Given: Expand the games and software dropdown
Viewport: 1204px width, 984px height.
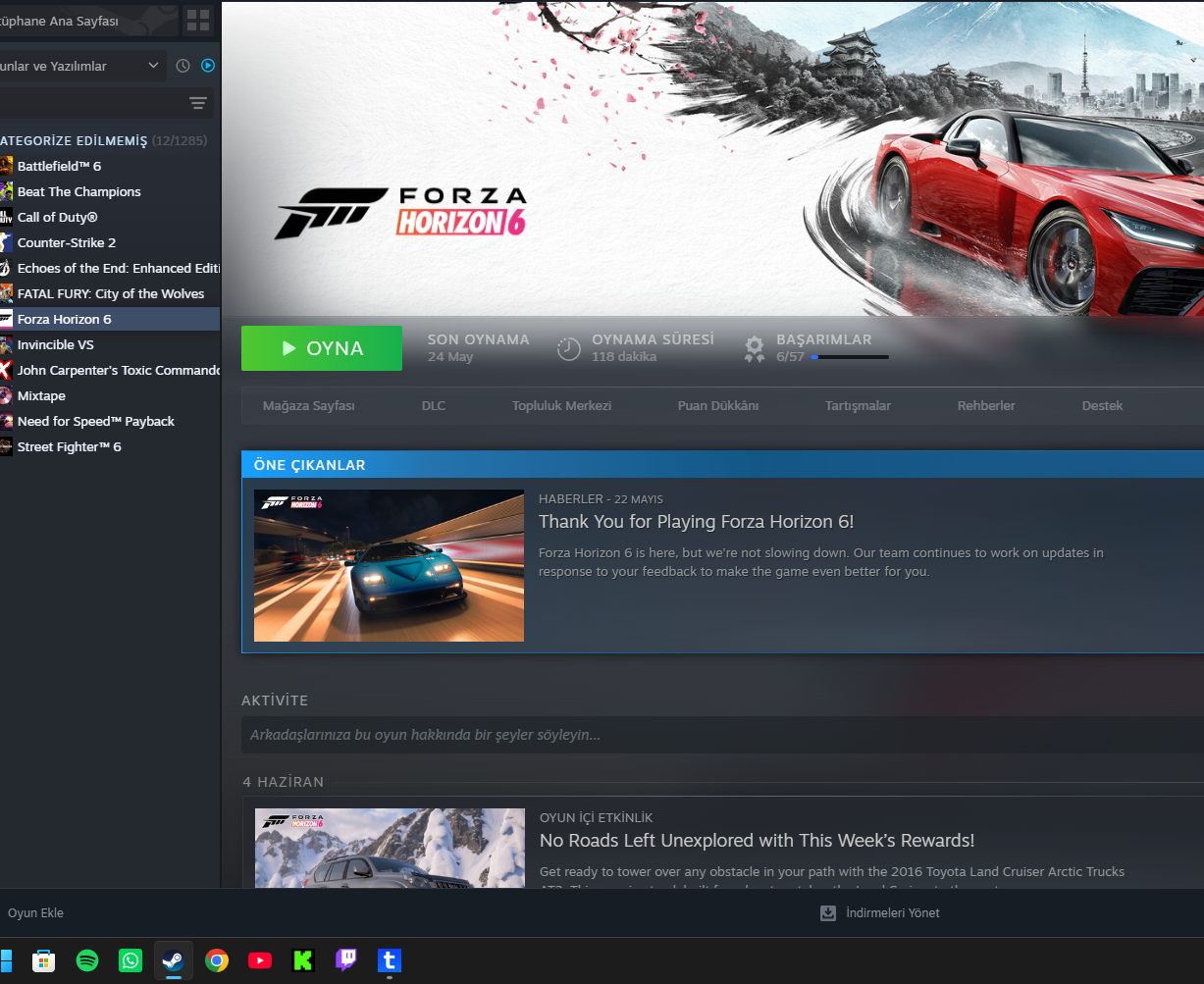Looking at the screenshot, I should coord(82,66).
